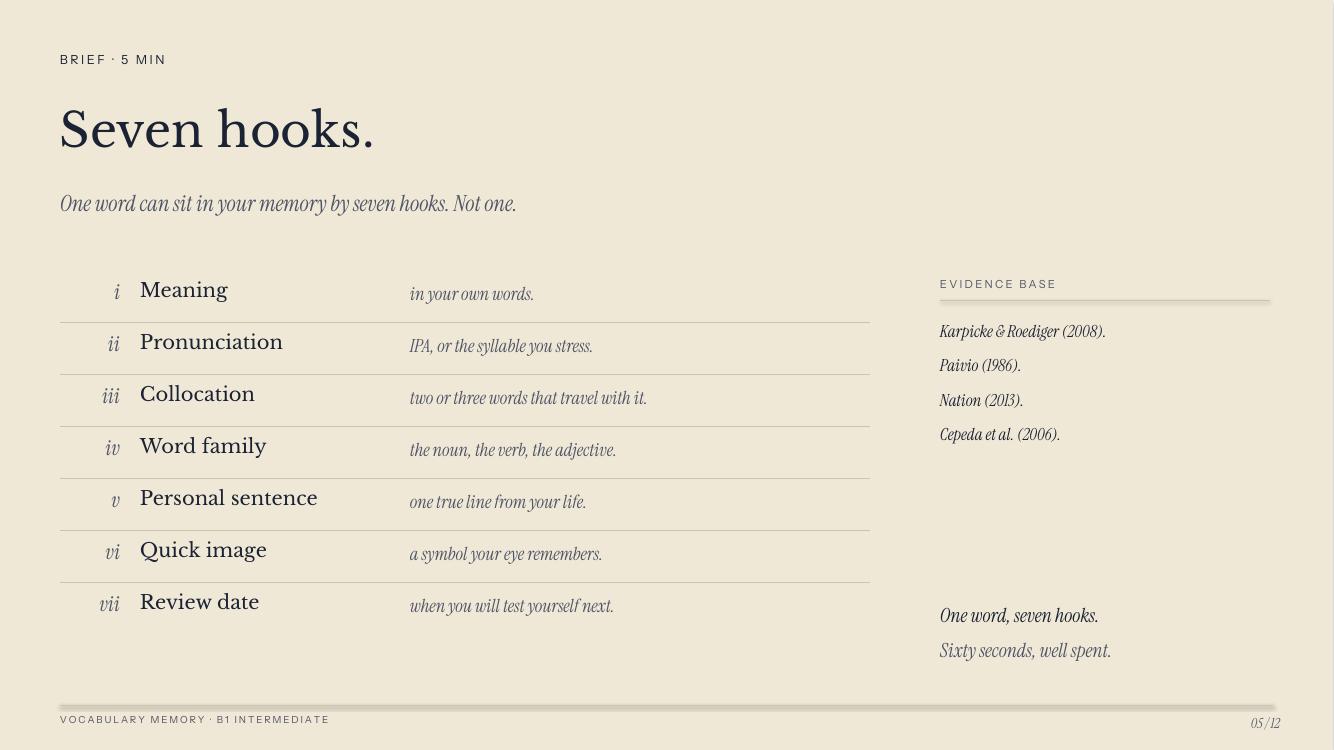The image size is (1334, 750).
Task: Select the 'Quick image' entry
Action: pos(465,557)
